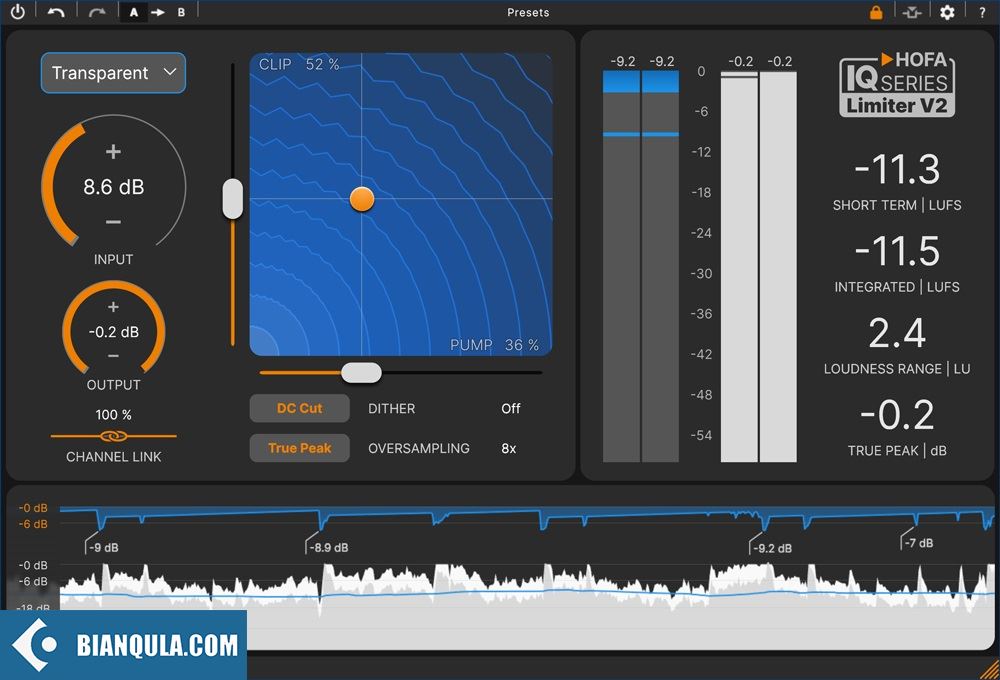Decrease input gain with minus sign
1000x680 pixels.
(x=113, y=222)
